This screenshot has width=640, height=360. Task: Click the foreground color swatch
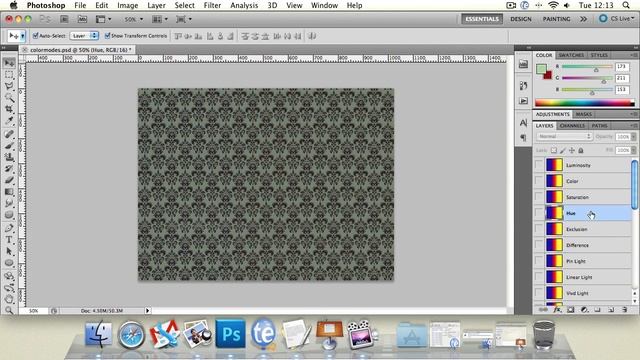pyautogui.click(x=541, y=68)
